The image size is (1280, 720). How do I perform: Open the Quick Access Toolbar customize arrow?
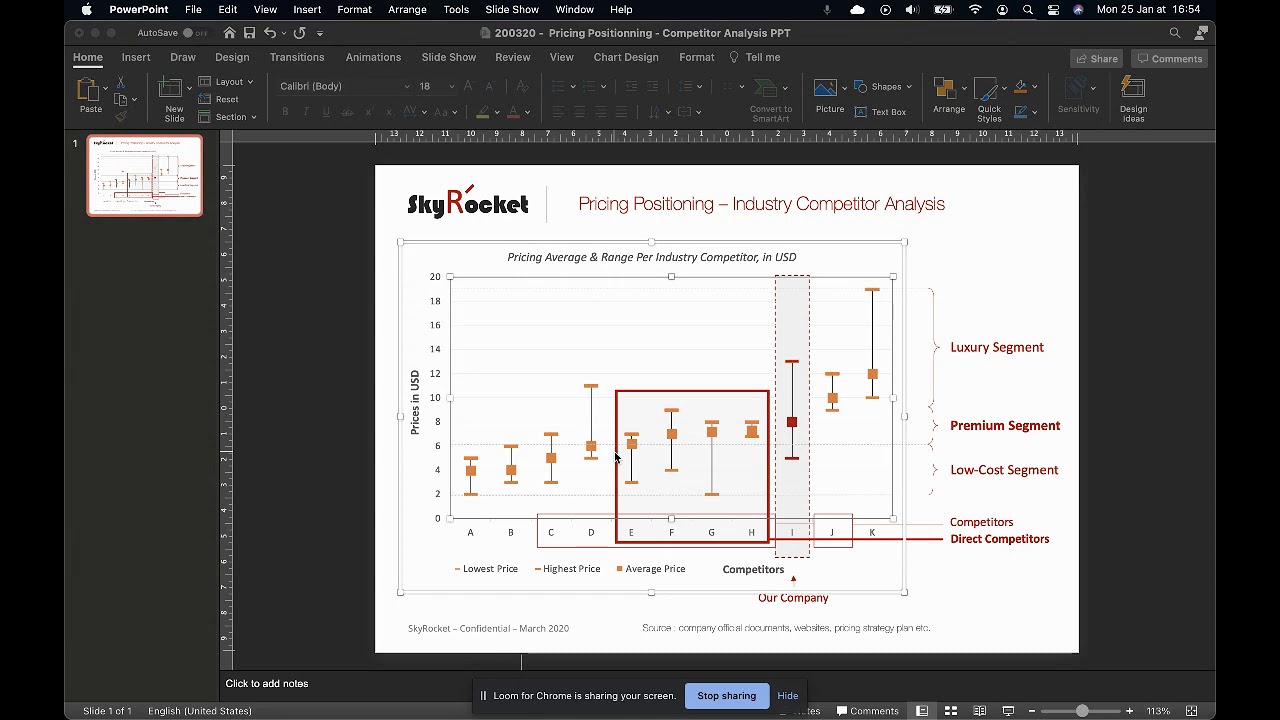tap(320, 33)
